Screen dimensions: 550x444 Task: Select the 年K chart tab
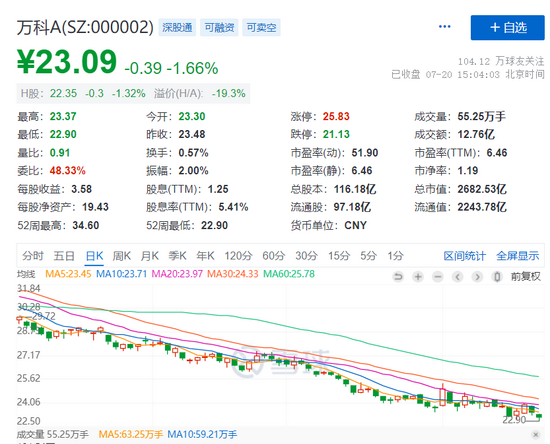205,256
